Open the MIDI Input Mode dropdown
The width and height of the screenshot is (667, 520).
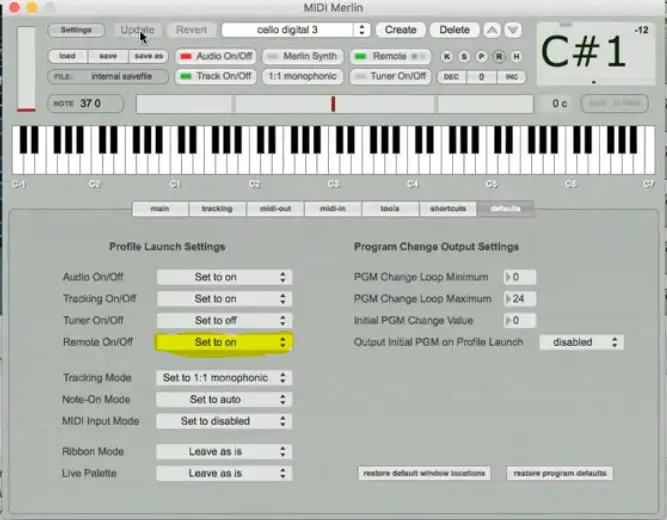pos(224,421)
